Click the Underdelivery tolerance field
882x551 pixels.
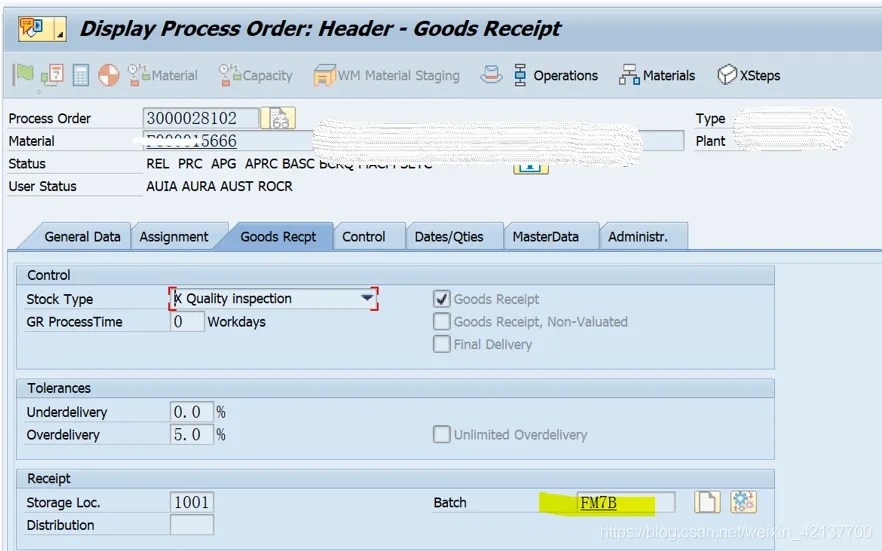click(192, 412)
